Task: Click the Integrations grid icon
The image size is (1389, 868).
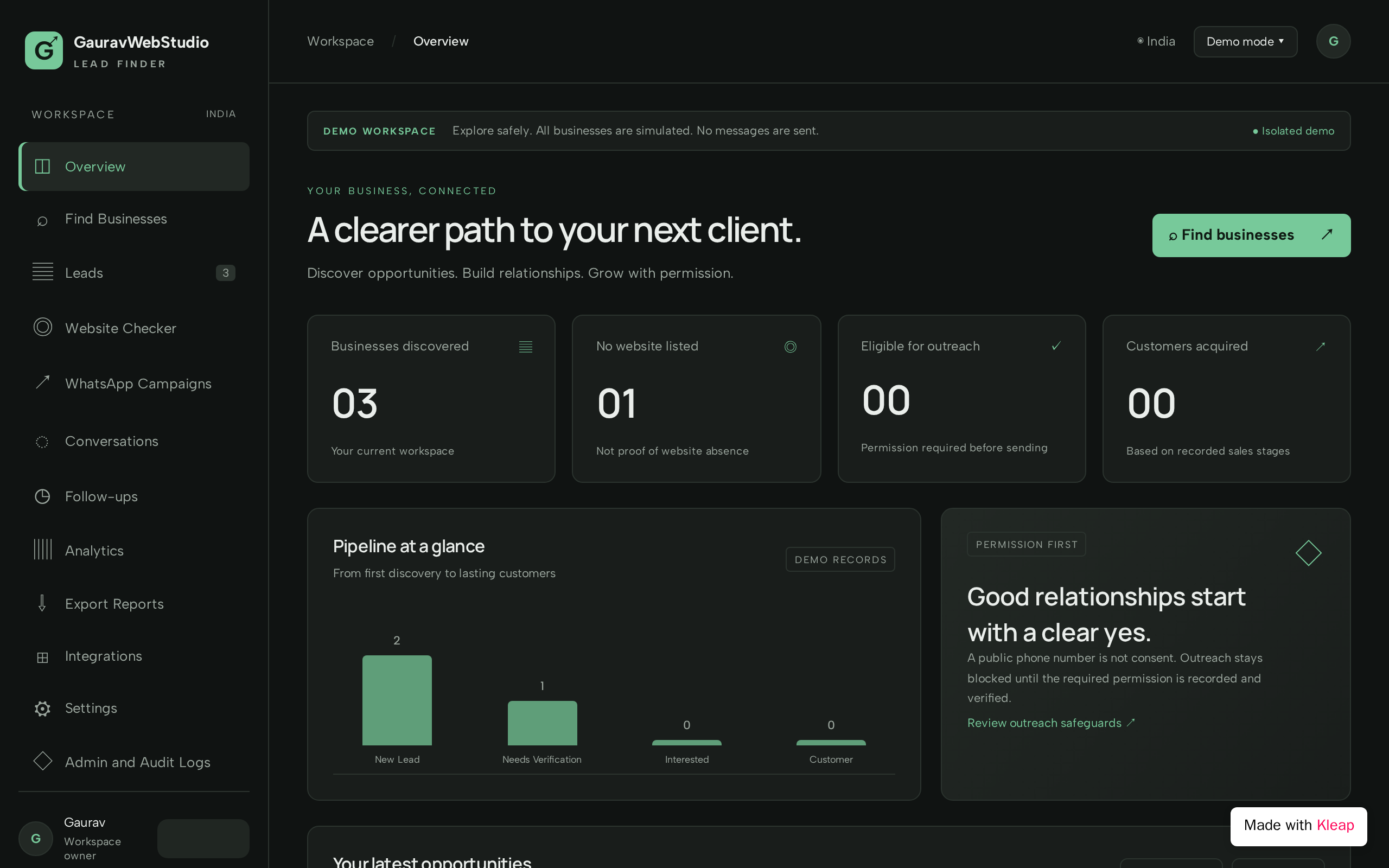Action: [x=42, y=658]
